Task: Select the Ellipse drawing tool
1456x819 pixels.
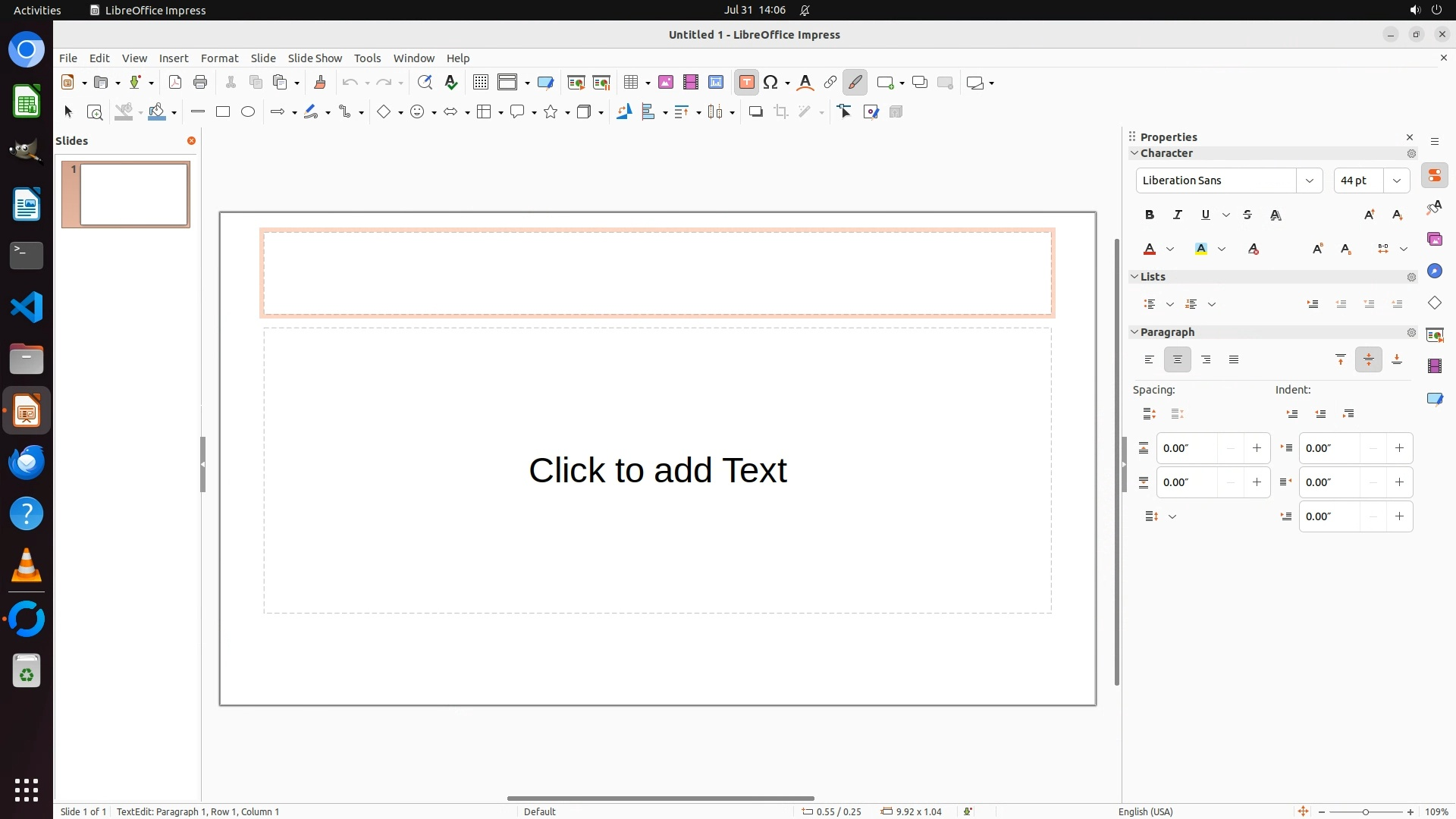Action: (x=248, y=112)
